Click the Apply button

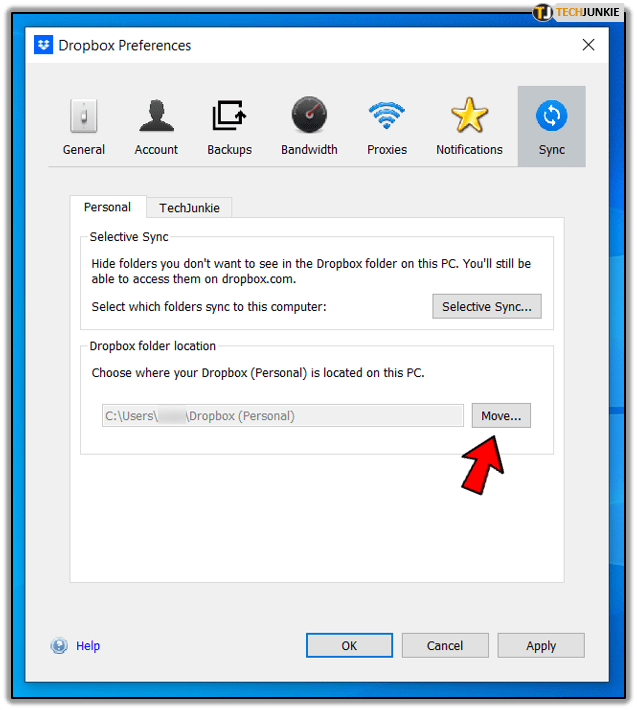pos(541,645)
